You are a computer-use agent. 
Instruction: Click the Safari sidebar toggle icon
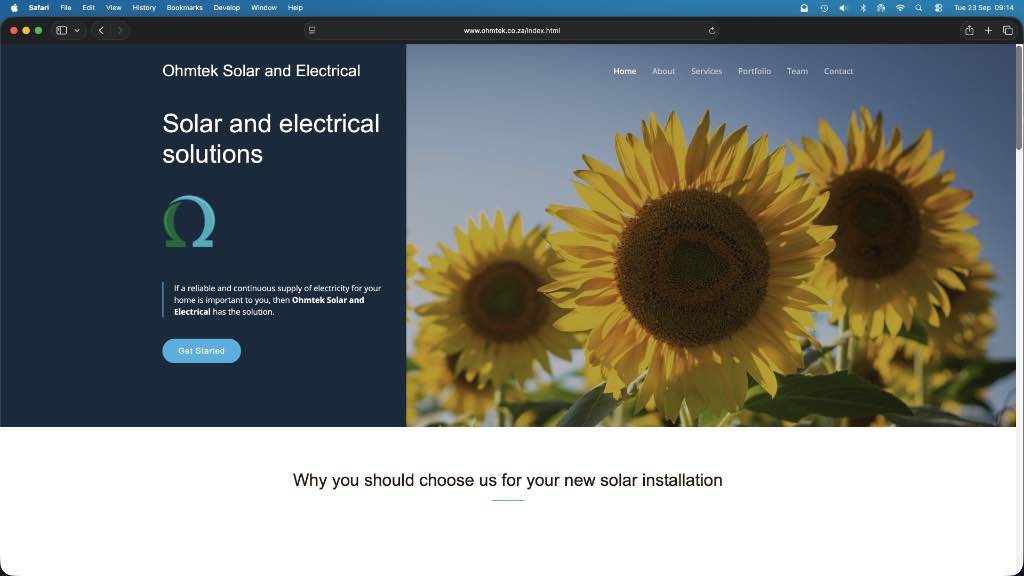62,31
